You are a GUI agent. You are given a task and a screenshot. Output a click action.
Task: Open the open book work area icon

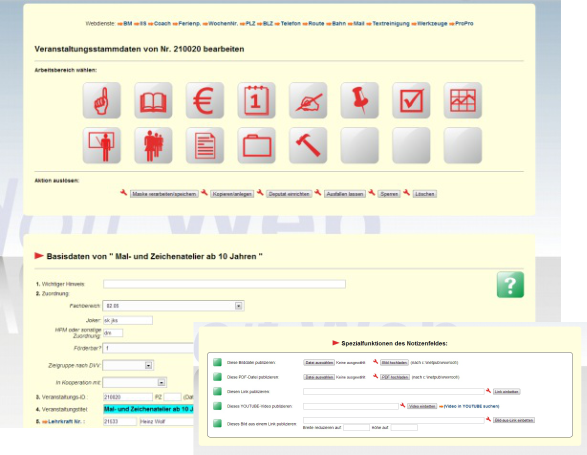point(153,100)
